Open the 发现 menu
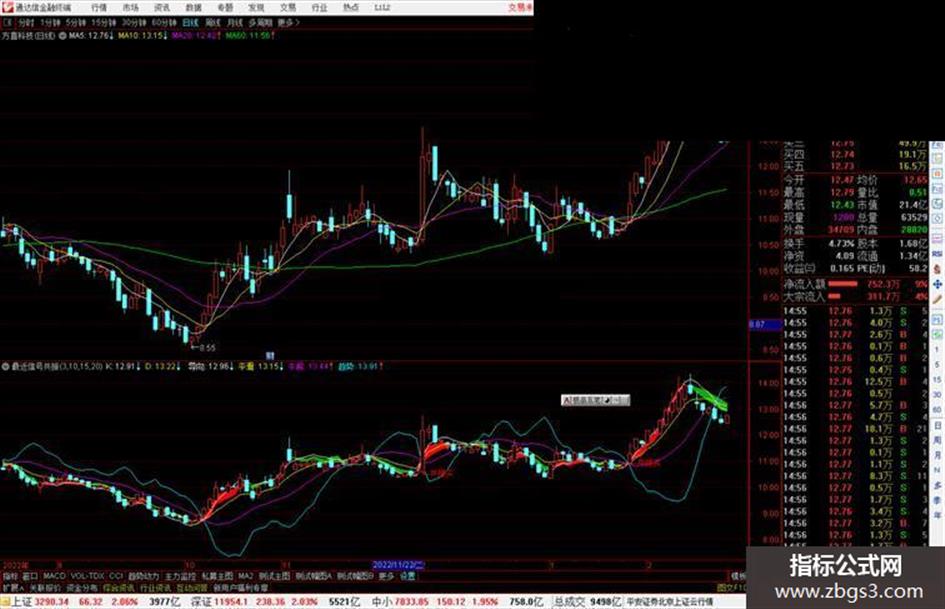This screenshot has width=945, height=609. [256, 8]
